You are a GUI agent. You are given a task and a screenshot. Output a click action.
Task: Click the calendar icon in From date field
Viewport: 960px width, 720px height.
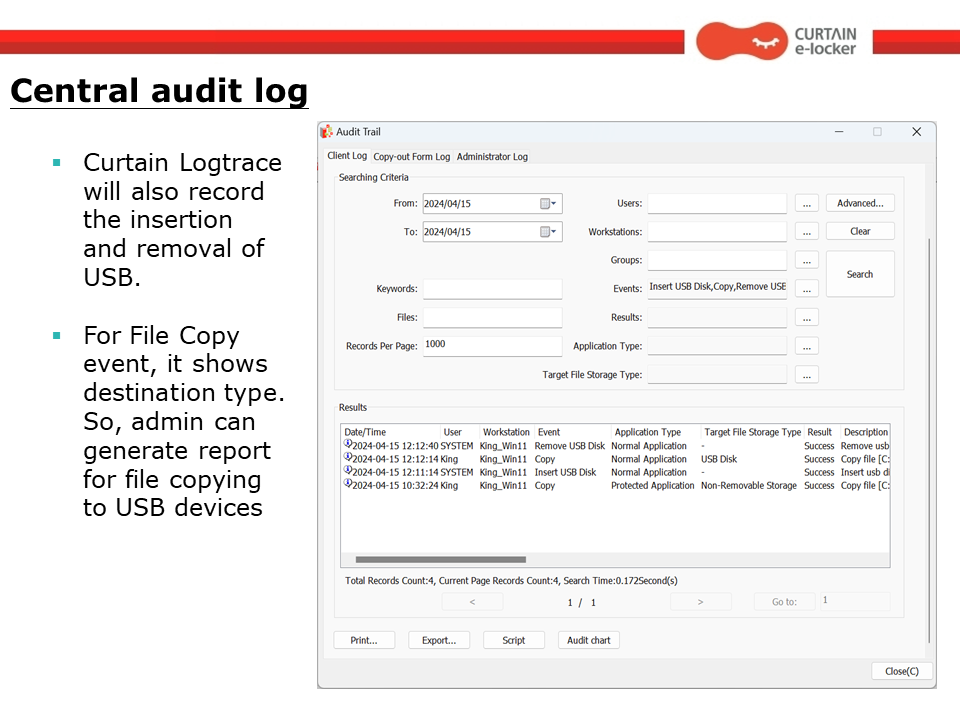click(545, 203)
